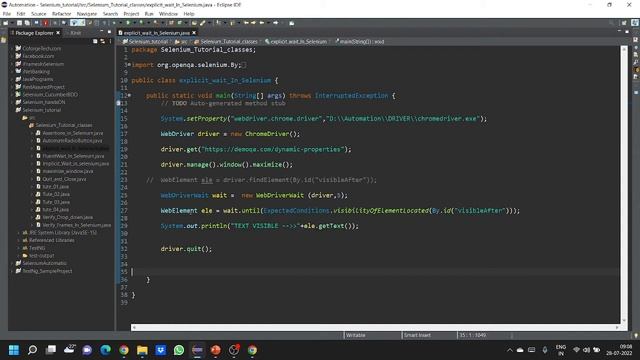Open the Refactor menu
Viewport: 640px width, 360px height.
[62, 14]
